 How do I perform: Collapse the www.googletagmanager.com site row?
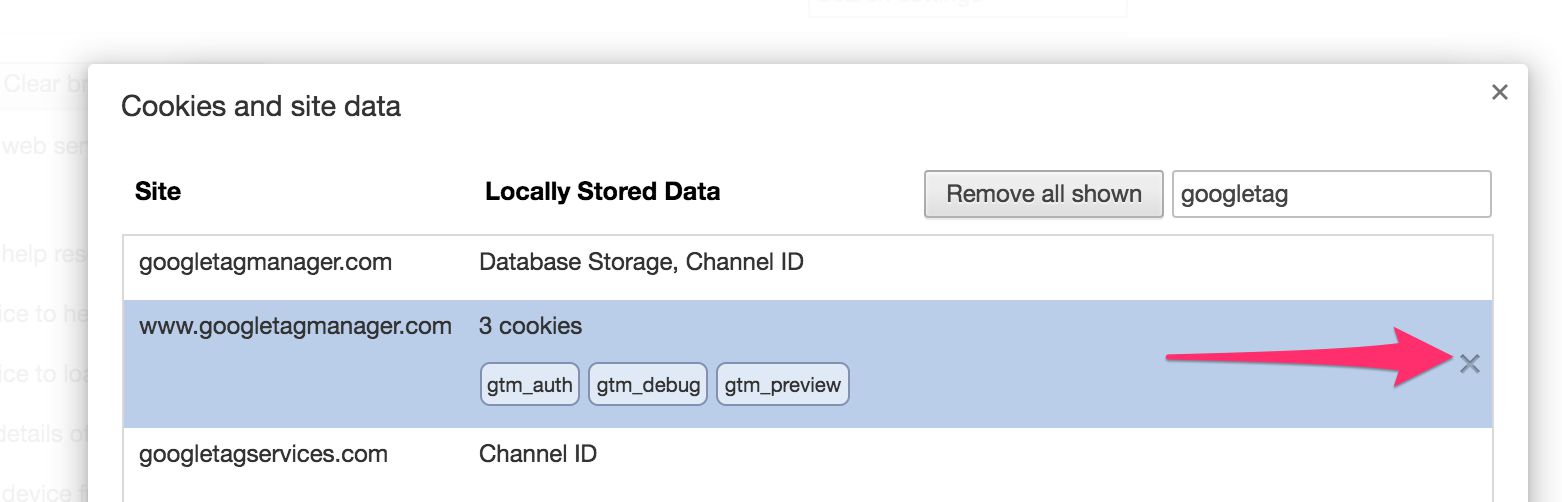[808, 364]
